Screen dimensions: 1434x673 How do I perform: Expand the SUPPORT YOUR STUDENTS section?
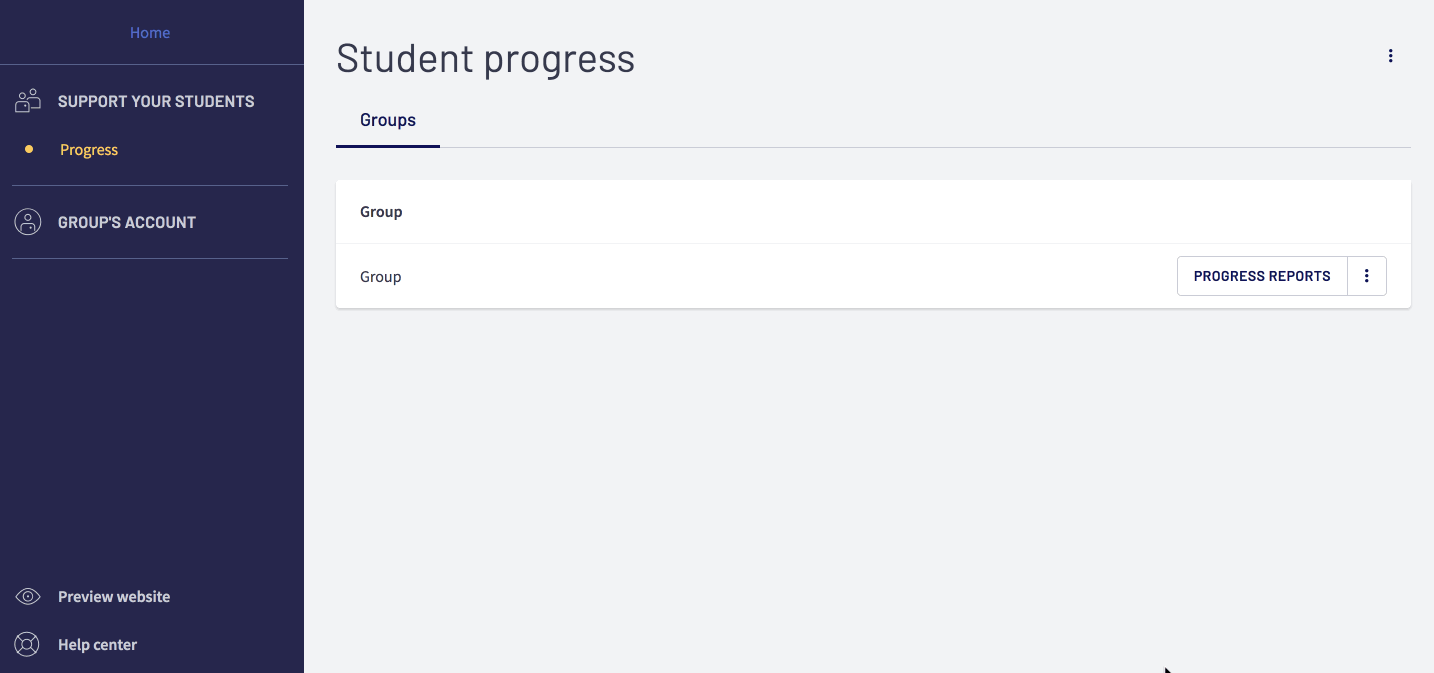coord(156,101)
